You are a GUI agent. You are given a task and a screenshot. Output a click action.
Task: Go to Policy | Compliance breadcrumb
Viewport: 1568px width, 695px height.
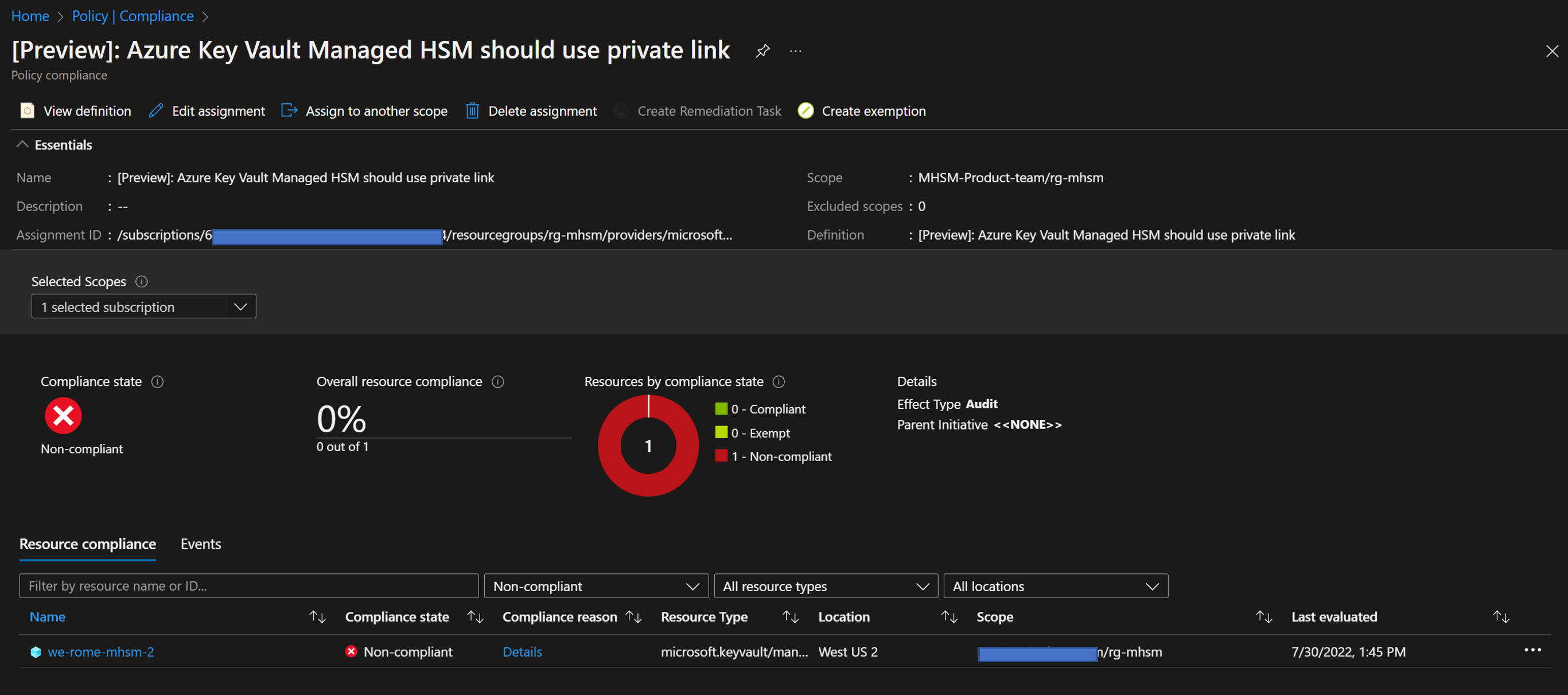(133, 16)
